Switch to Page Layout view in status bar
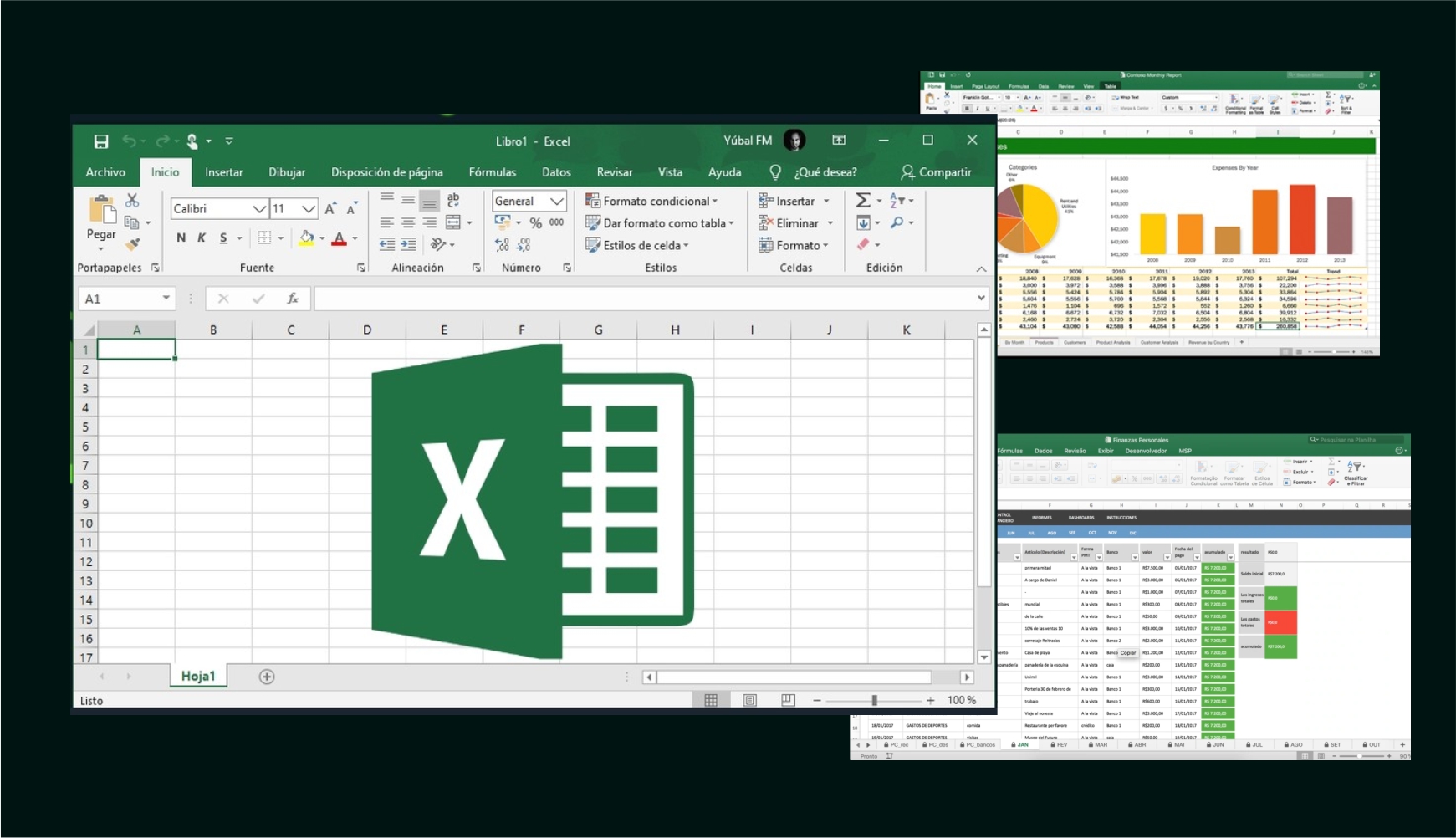The height and width of the screenshot is (838, 1456). point(749,700)
